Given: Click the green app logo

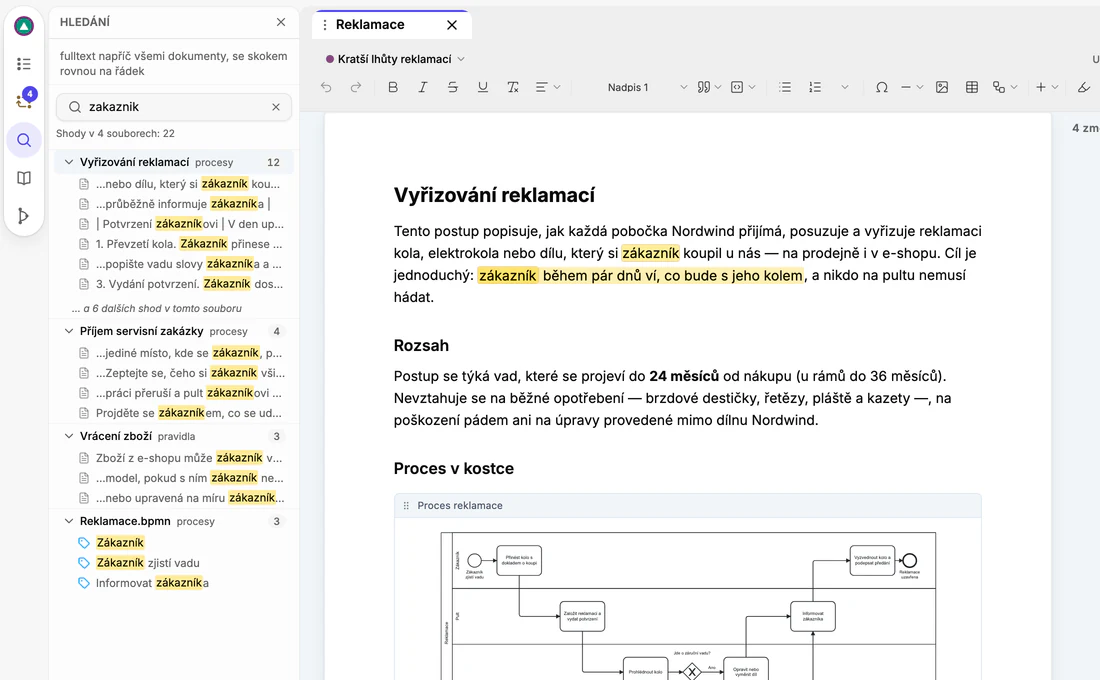Looking at the screenshot, I should click(24, 27).
